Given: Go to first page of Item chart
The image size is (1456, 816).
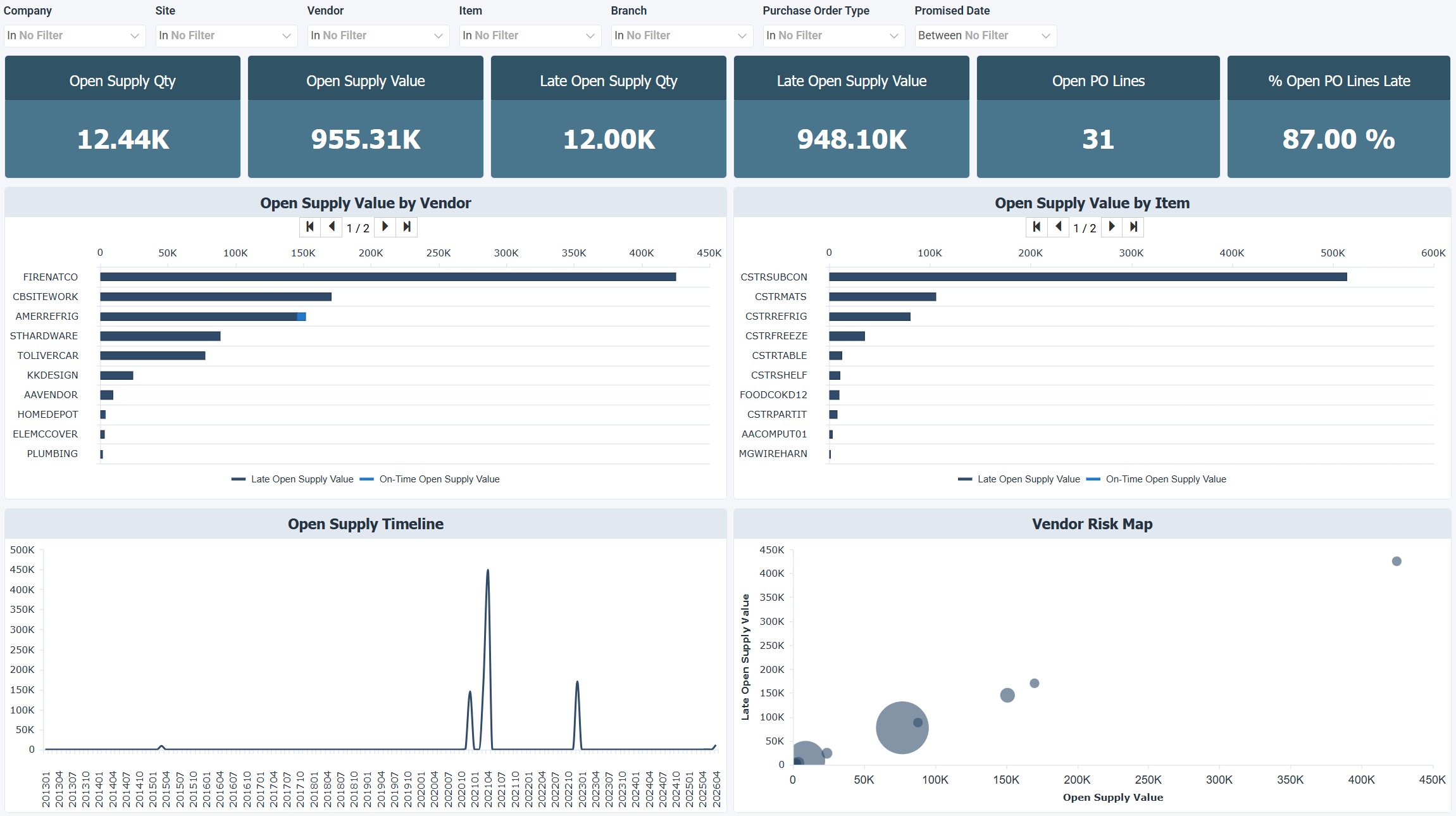Looking at the screenshot, I should click(1036, 227).
